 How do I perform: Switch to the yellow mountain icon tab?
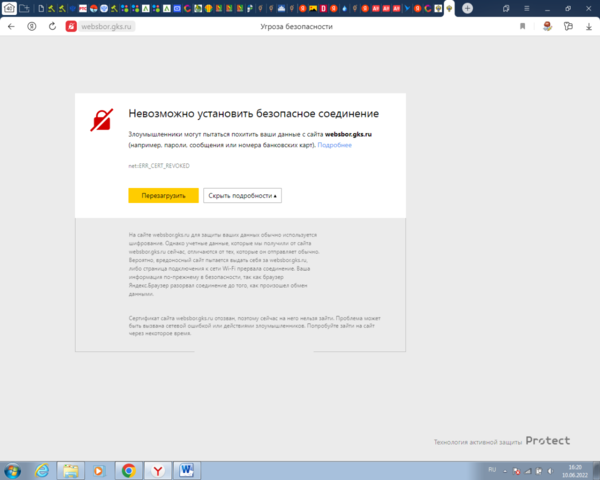(x=313, y=8)
